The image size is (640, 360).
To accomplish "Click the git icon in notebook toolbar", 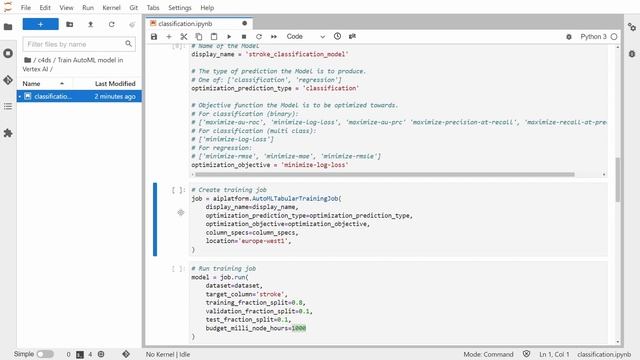I will tap(352, 36).
